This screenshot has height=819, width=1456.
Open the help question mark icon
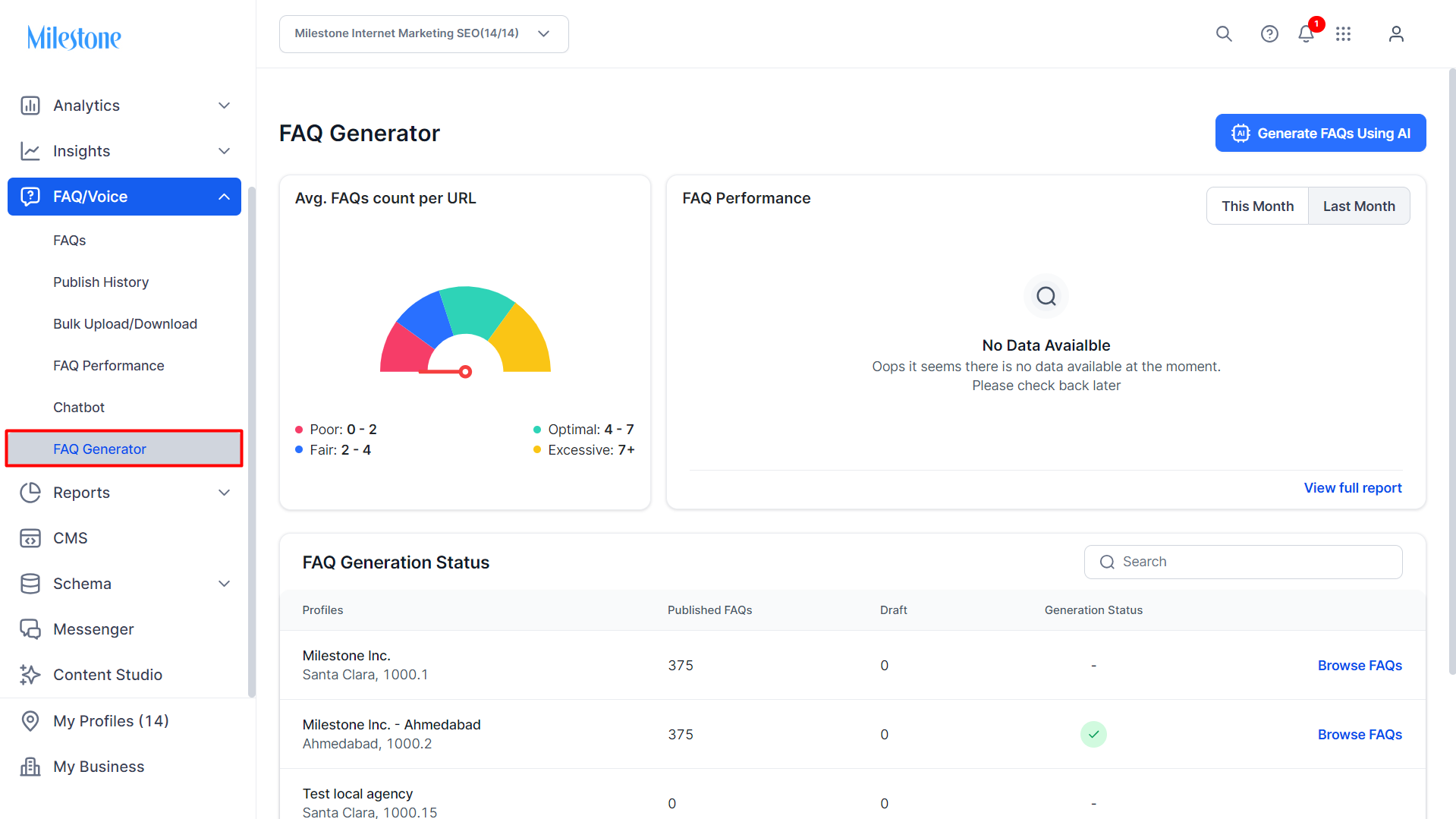tap(1269, 34)
